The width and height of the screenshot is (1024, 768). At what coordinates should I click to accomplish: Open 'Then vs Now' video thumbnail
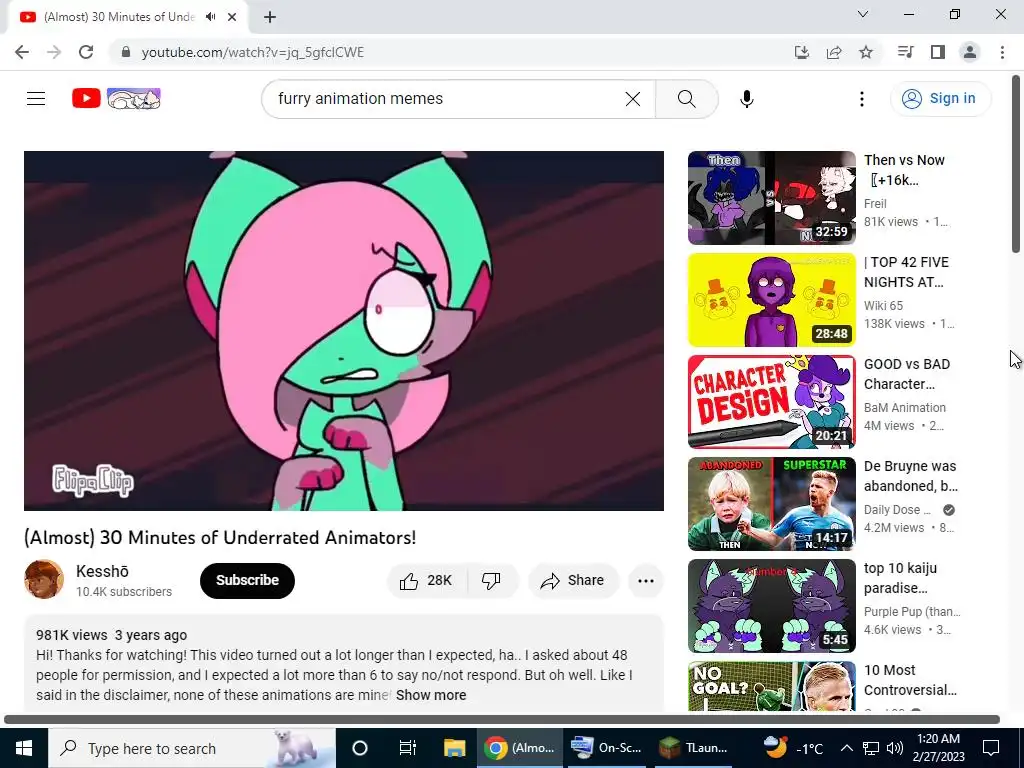(771, 198)
